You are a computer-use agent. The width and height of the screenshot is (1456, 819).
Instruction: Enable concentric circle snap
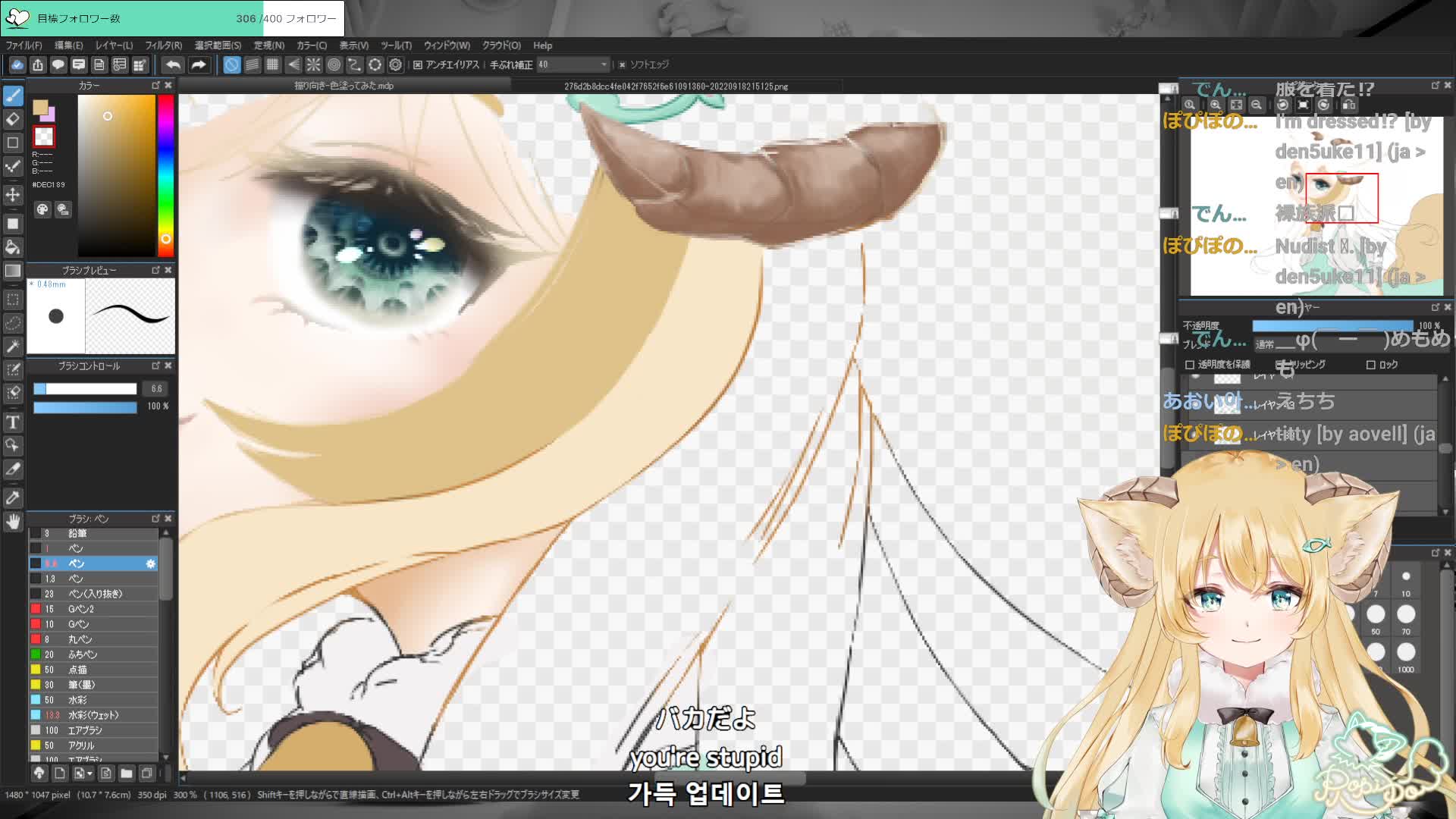(x=334, y=64)
